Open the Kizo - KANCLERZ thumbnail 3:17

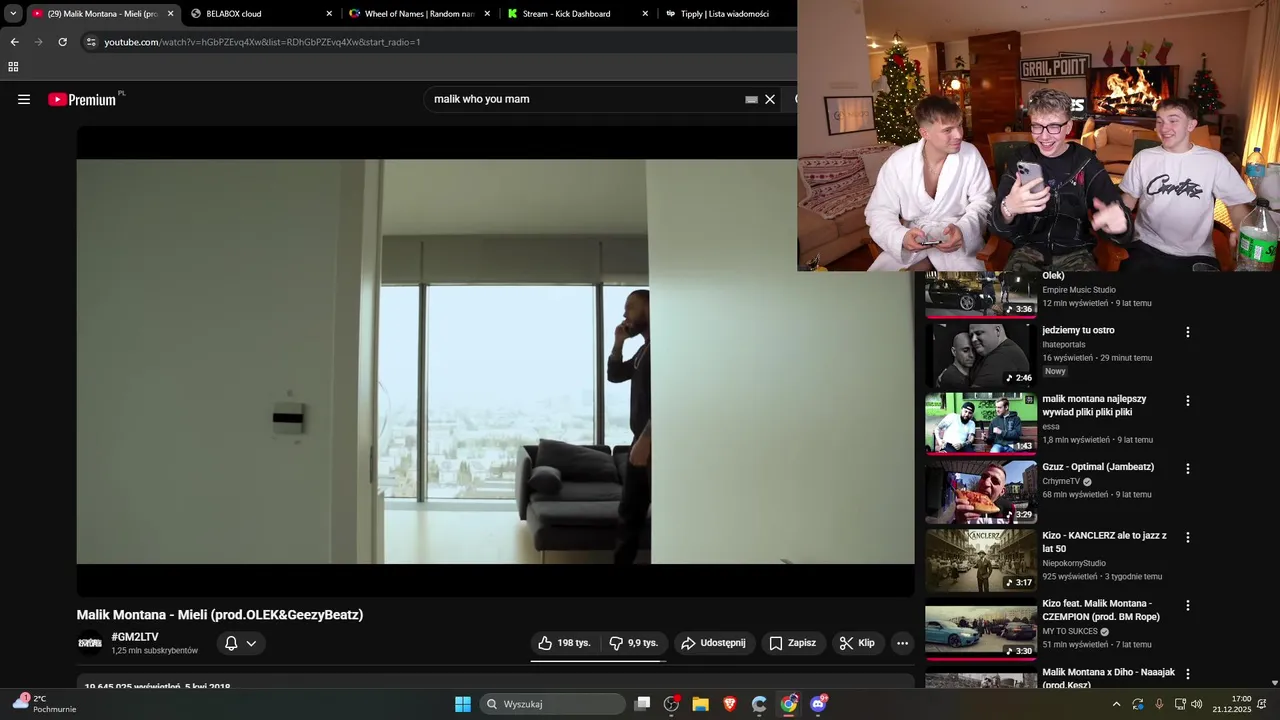click(981, 559)
